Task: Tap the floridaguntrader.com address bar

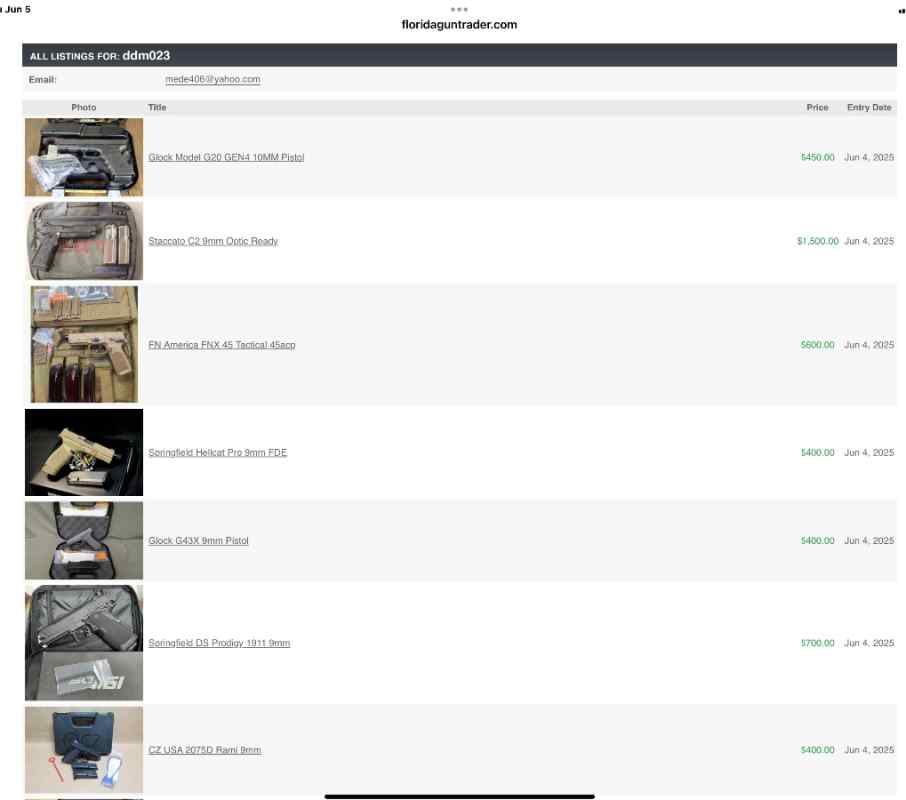Action: [459, 24]
